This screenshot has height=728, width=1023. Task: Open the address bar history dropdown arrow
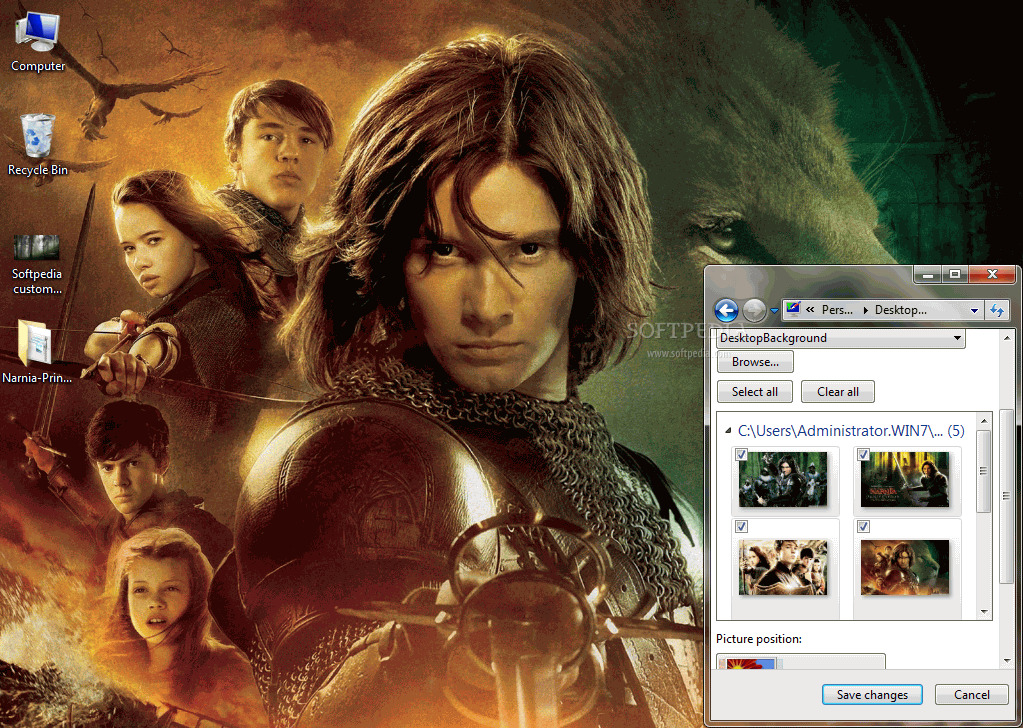pos(975,311)
